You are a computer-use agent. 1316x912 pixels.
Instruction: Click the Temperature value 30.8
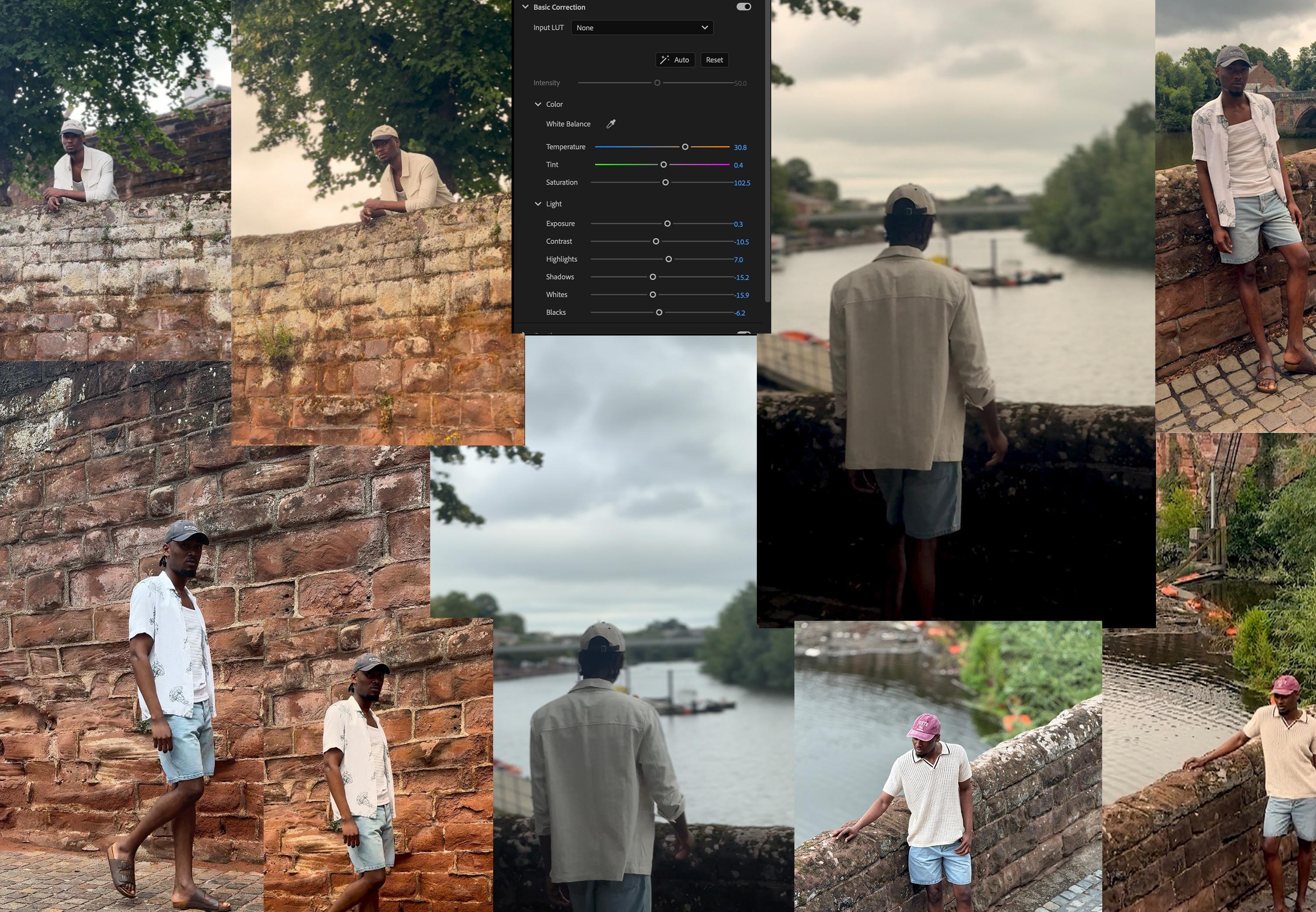[740, 147]
